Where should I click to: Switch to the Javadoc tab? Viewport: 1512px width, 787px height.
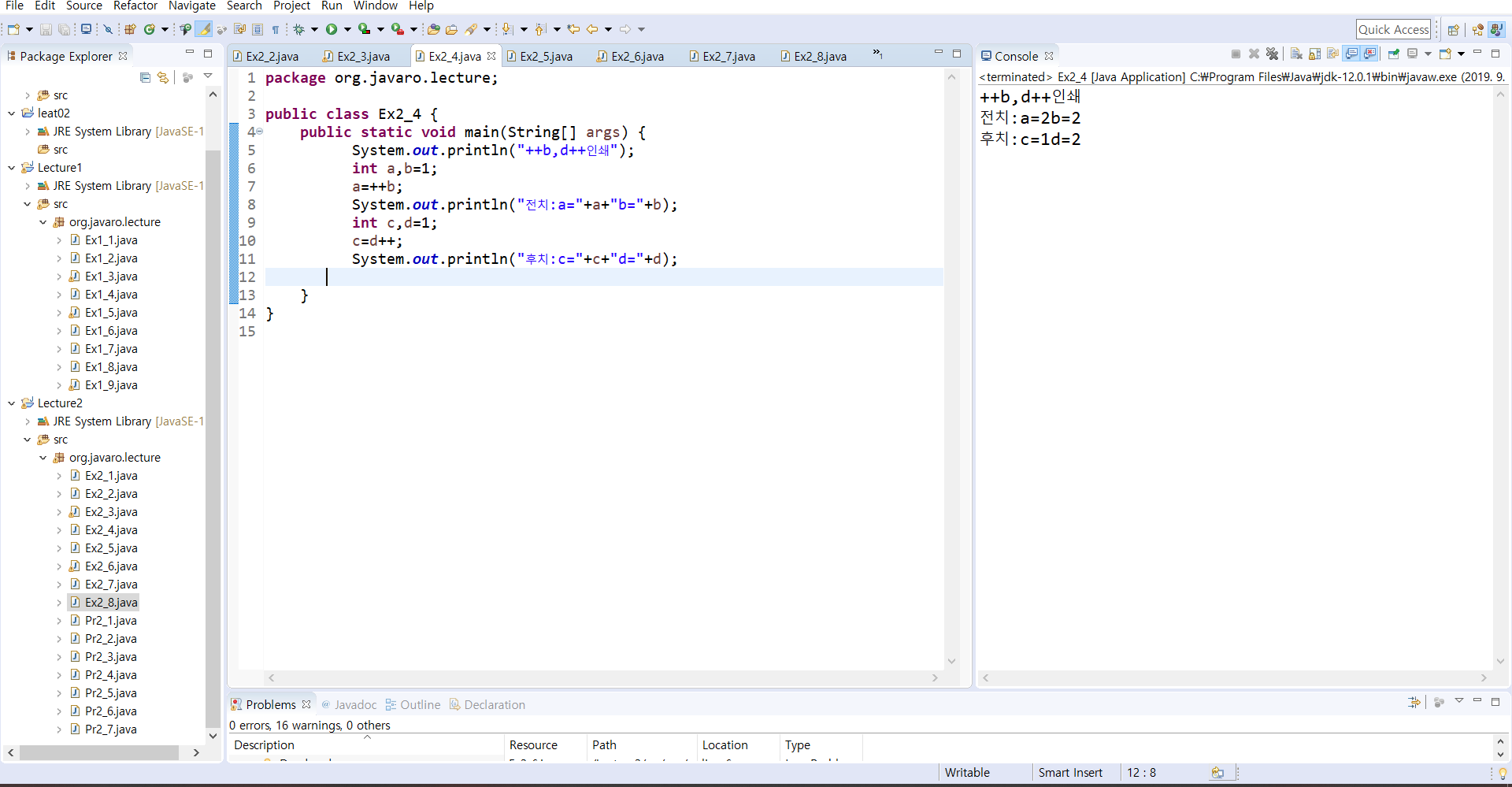coord(348,704)
